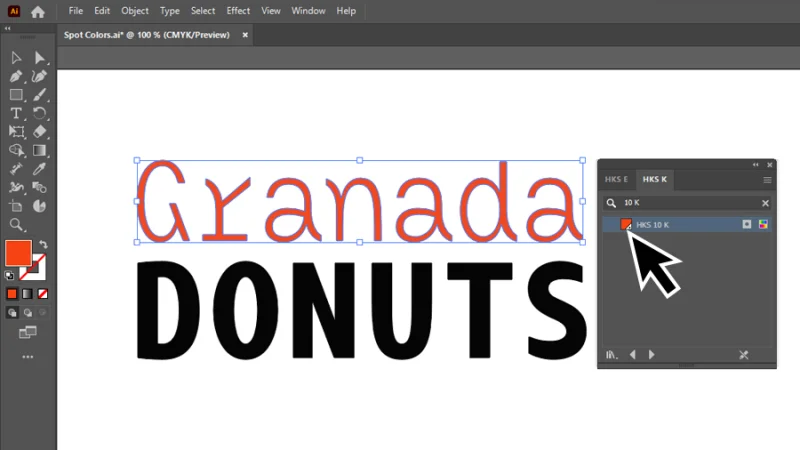Screen dimensions: 800x450
Task: Click the CMYK color mode icon on HKS 10 K row
Action: pos(763,224)
